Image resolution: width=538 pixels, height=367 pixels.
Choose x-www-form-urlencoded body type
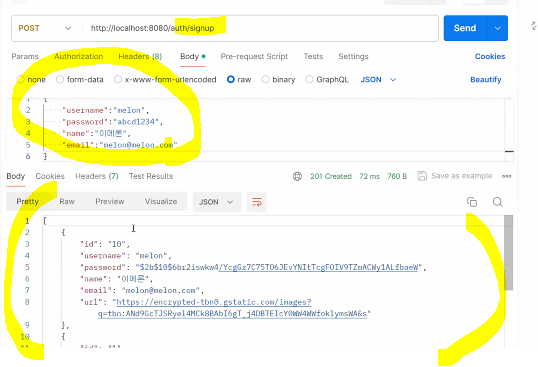(x=118, y=80)
